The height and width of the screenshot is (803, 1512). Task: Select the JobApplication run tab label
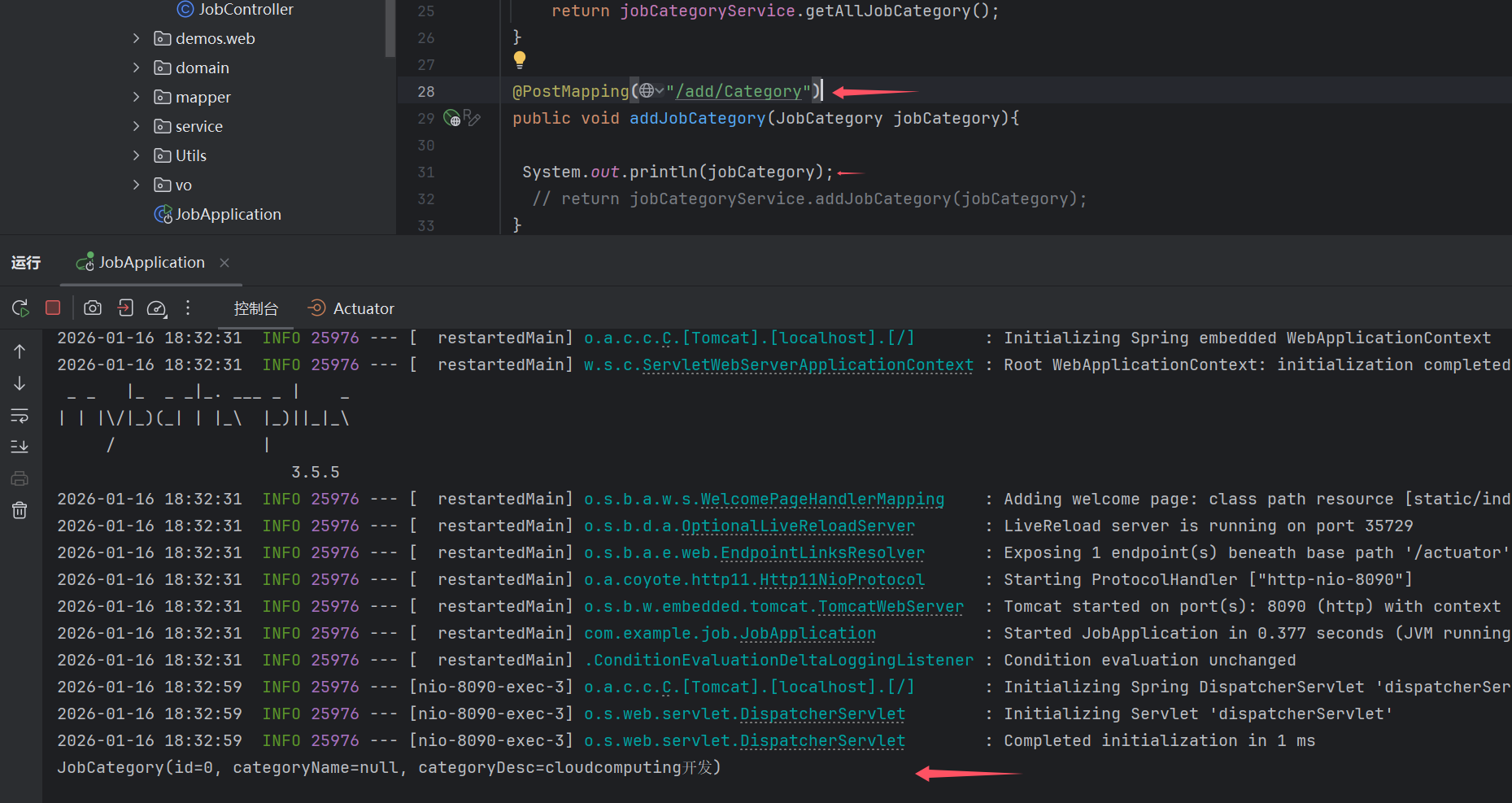pos(152,262)
